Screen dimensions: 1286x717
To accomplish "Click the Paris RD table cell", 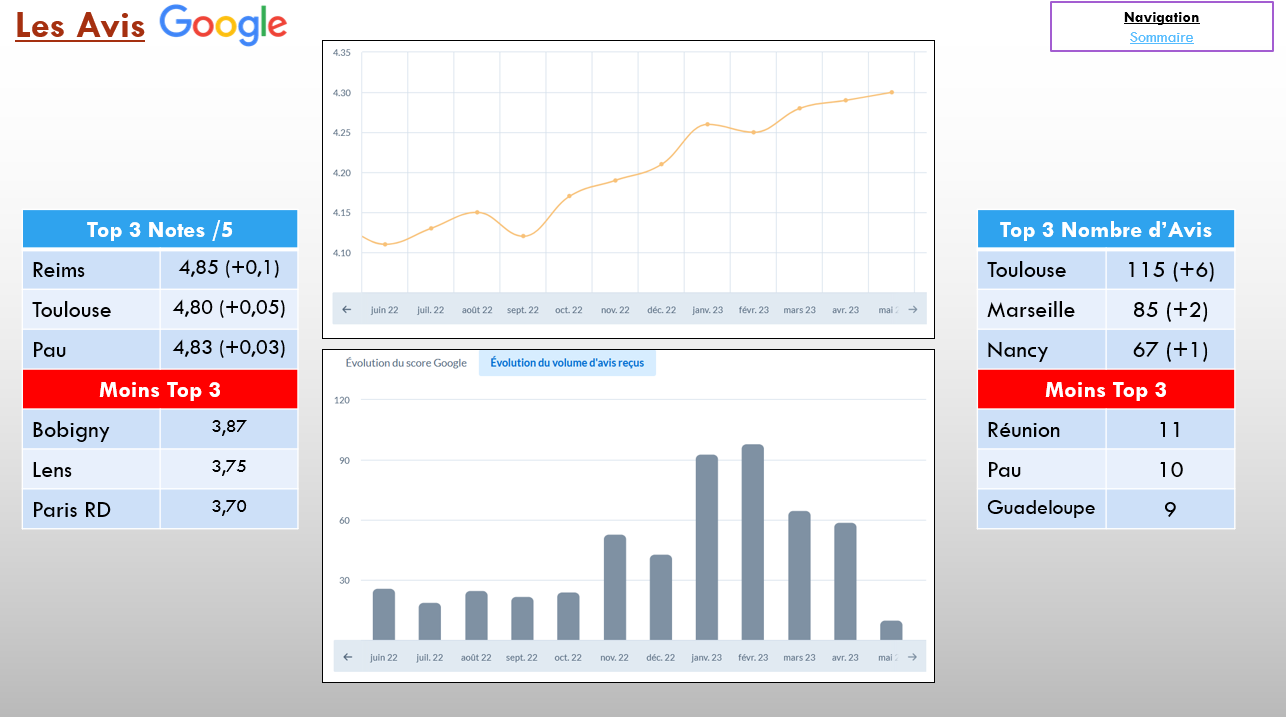I will coord(91,510).
